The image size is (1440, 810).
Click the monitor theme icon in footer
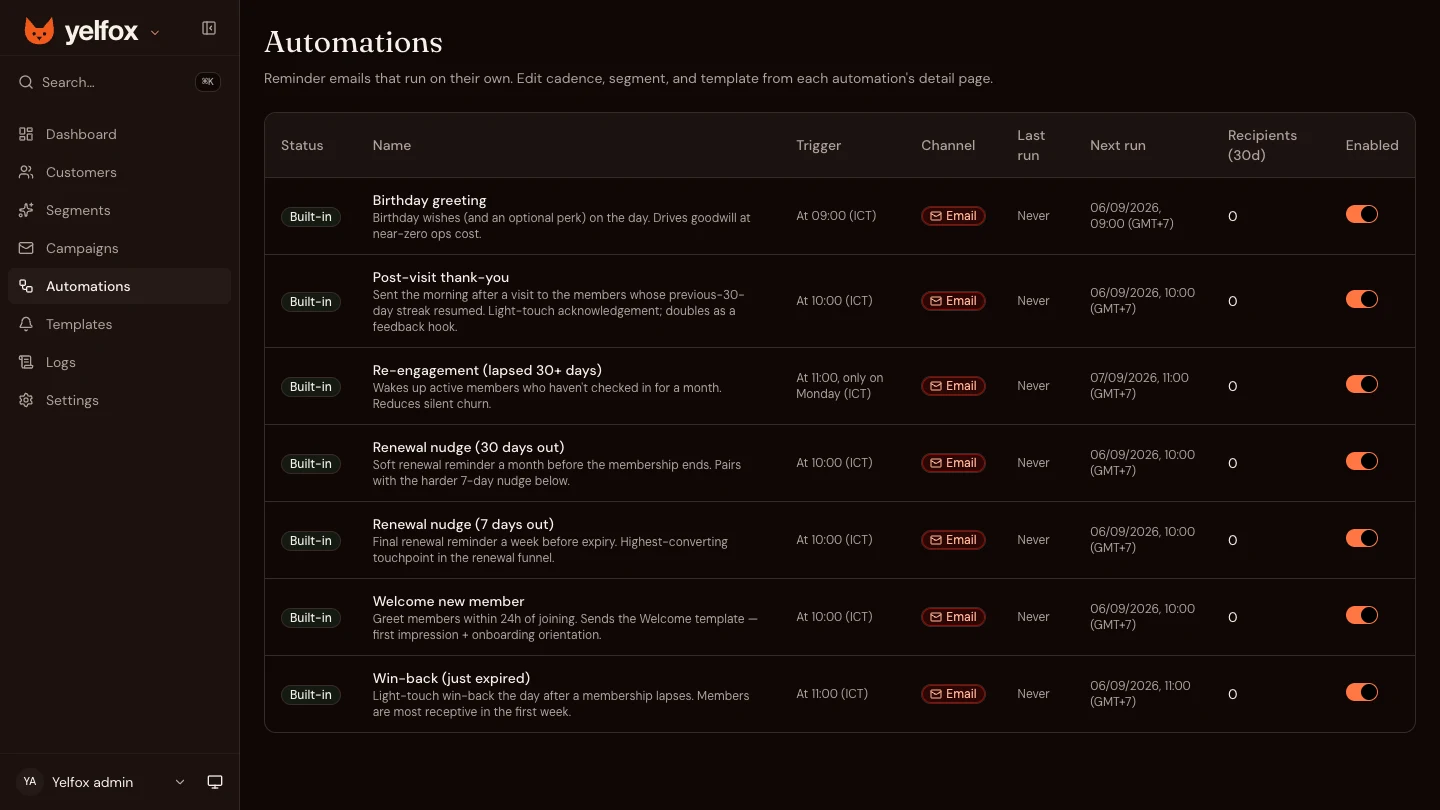click(x=215, y=782)
